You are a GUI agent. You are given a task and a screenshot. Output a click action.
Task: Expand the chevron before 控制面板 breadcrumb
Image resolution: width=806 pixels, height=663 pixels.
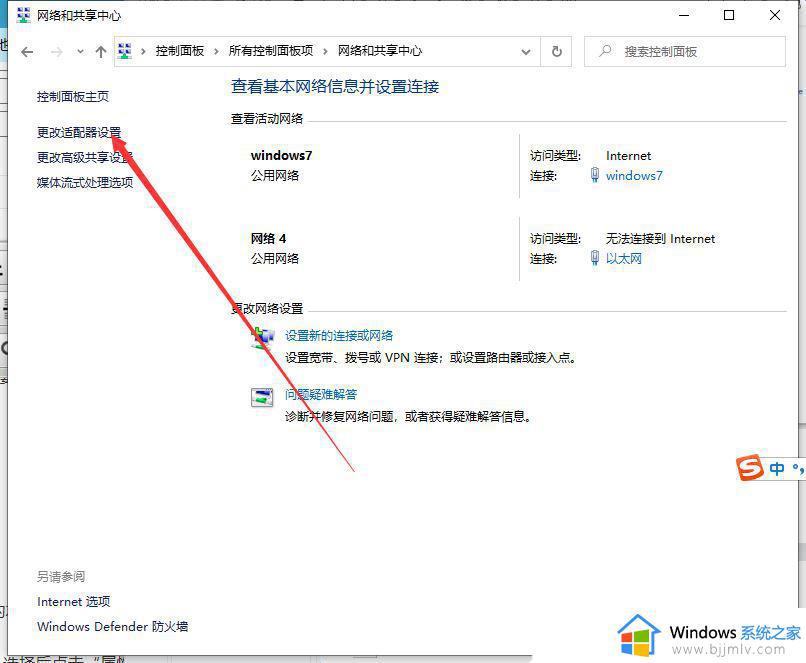143,51
